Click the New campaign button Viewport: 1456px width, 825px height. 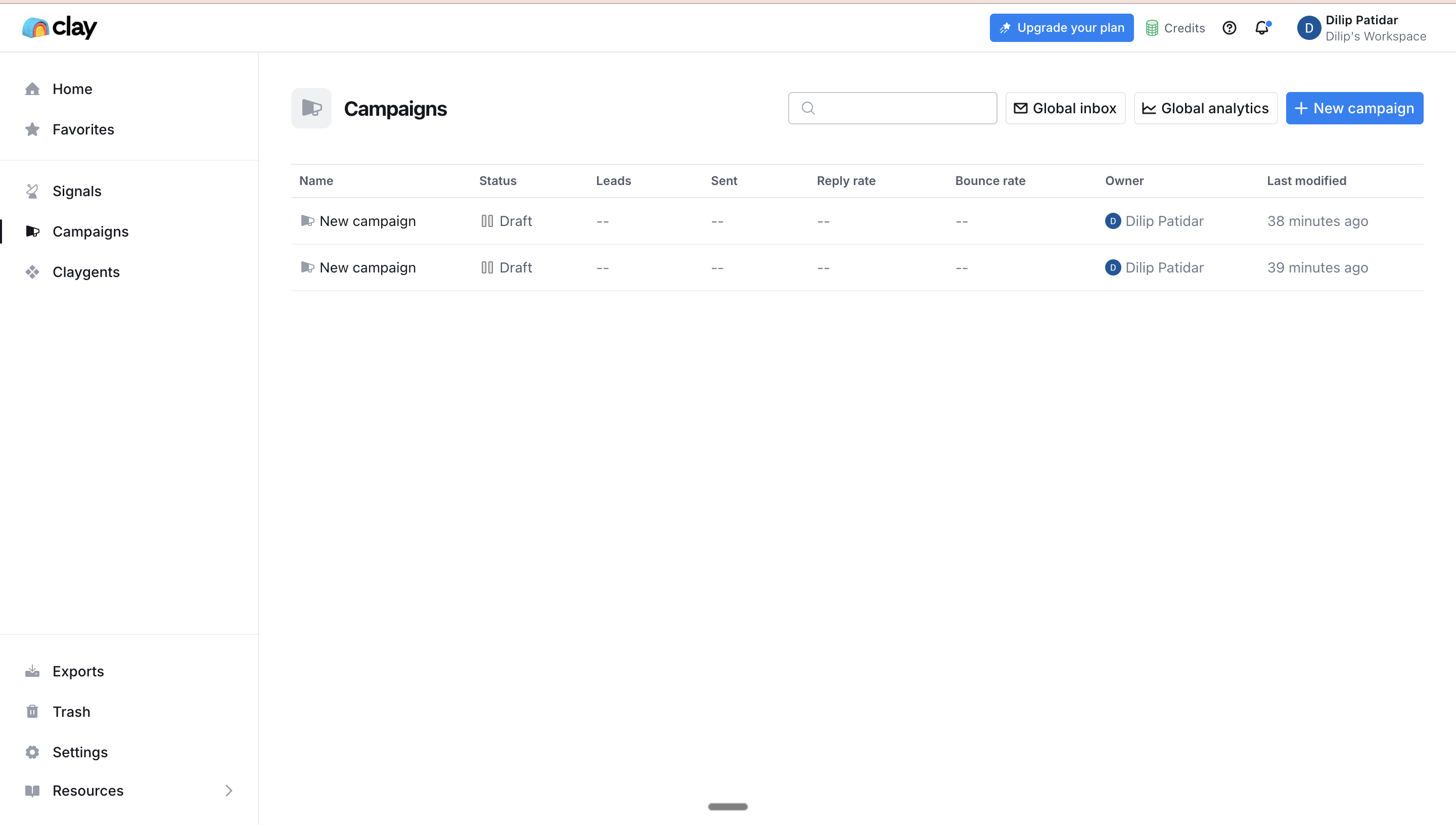(1354, 108)
